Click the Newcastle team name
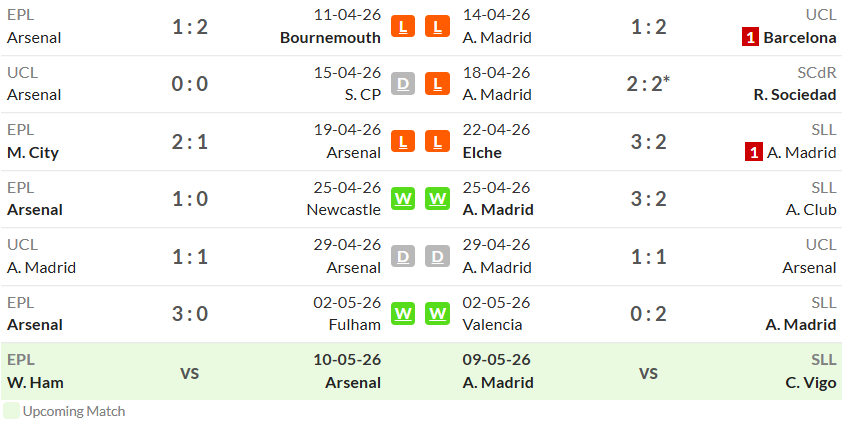Screen dimensions: 842x427 344,210
